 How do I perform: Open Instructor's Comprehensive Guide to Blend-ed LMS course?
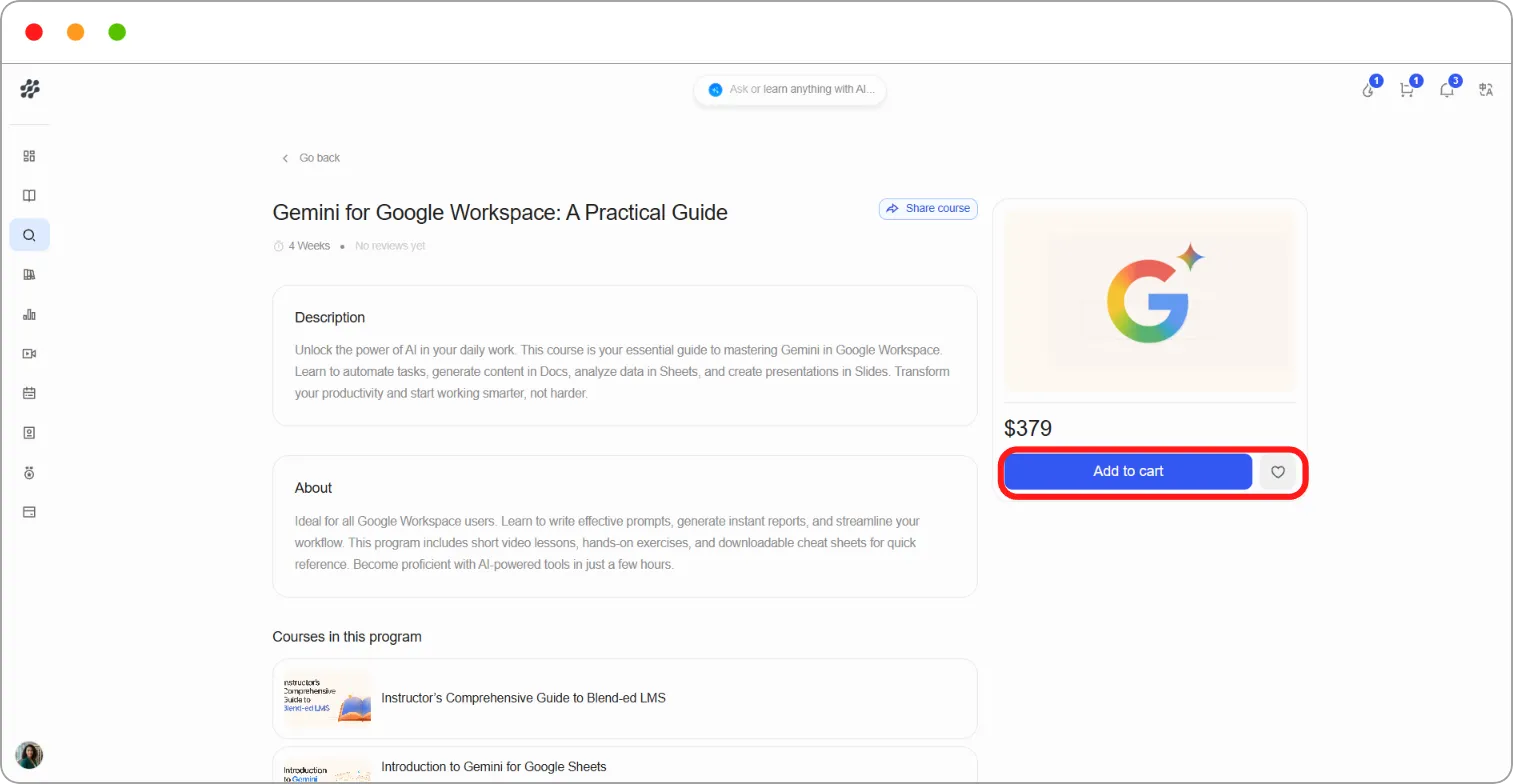pos(625,698)
